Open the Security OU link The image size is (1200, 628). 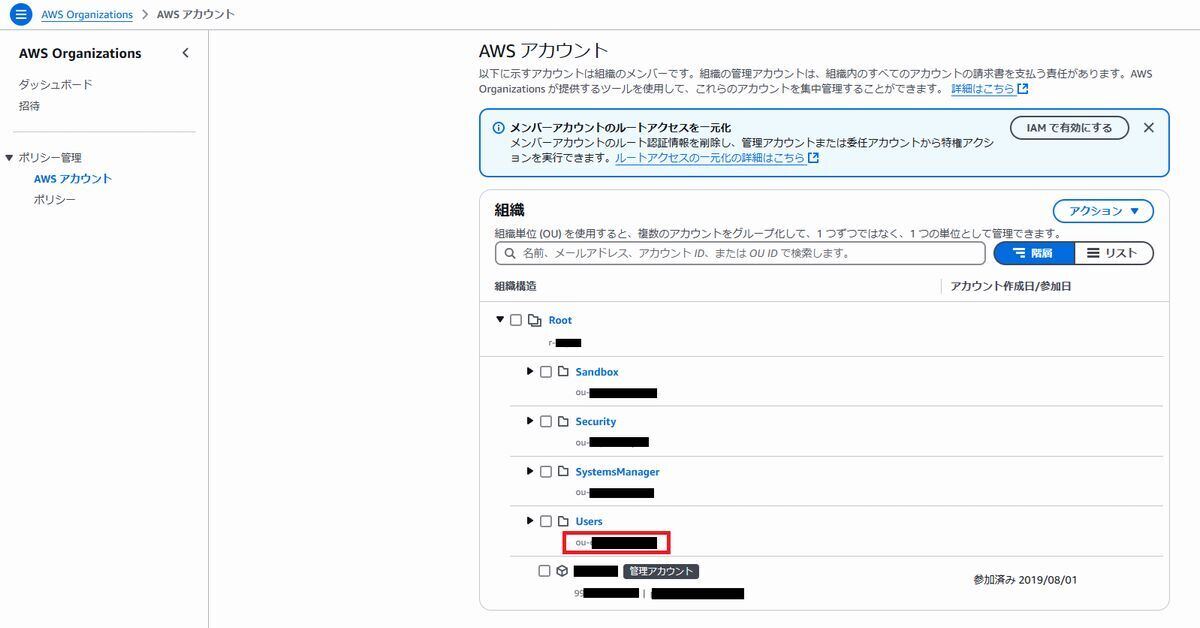[x=596, y=422]
